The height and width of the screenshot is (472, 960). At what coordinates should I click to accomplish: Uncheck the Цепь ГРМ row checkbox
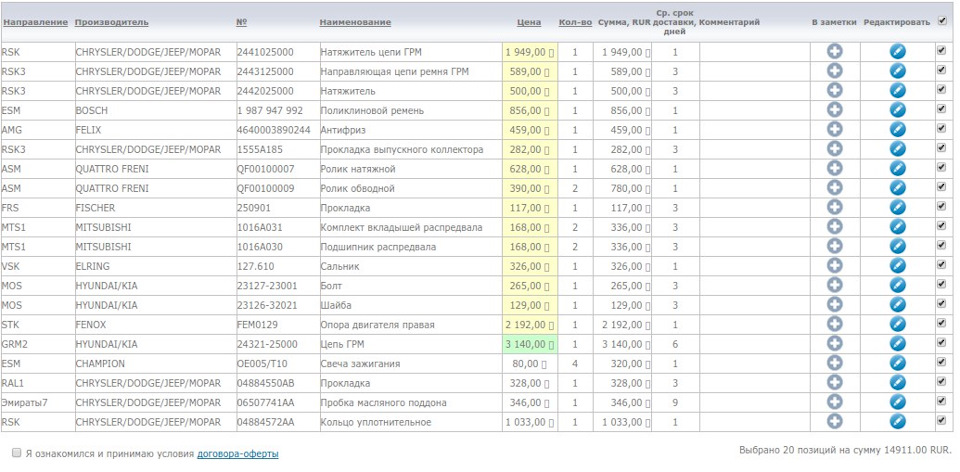[x=941, y=343]
